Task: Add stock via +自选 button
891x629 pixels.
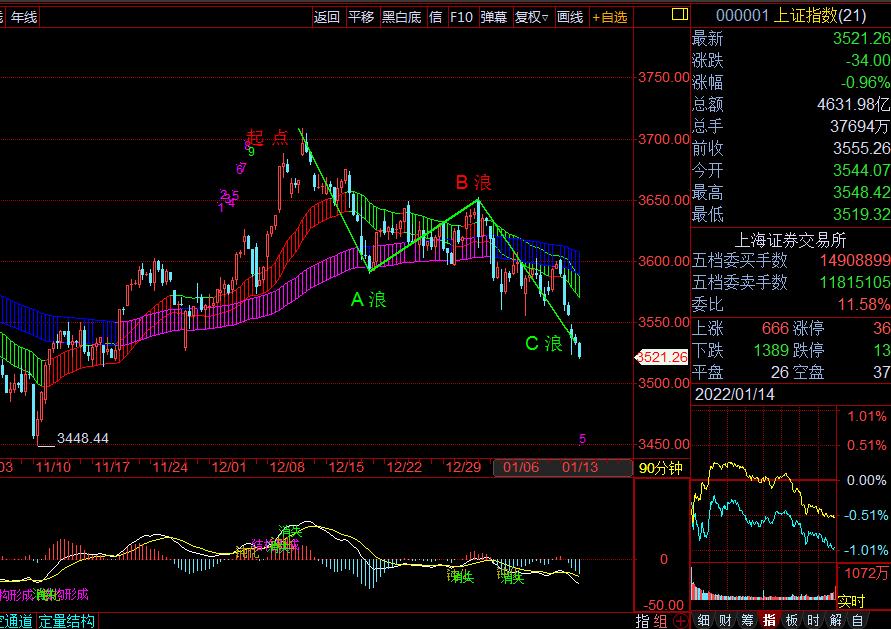Action: click(x=610, y=18)
